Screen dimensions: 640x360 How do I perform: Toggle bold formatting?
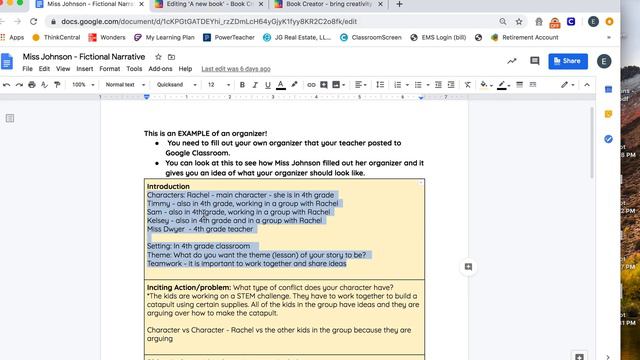click(242, 85)
